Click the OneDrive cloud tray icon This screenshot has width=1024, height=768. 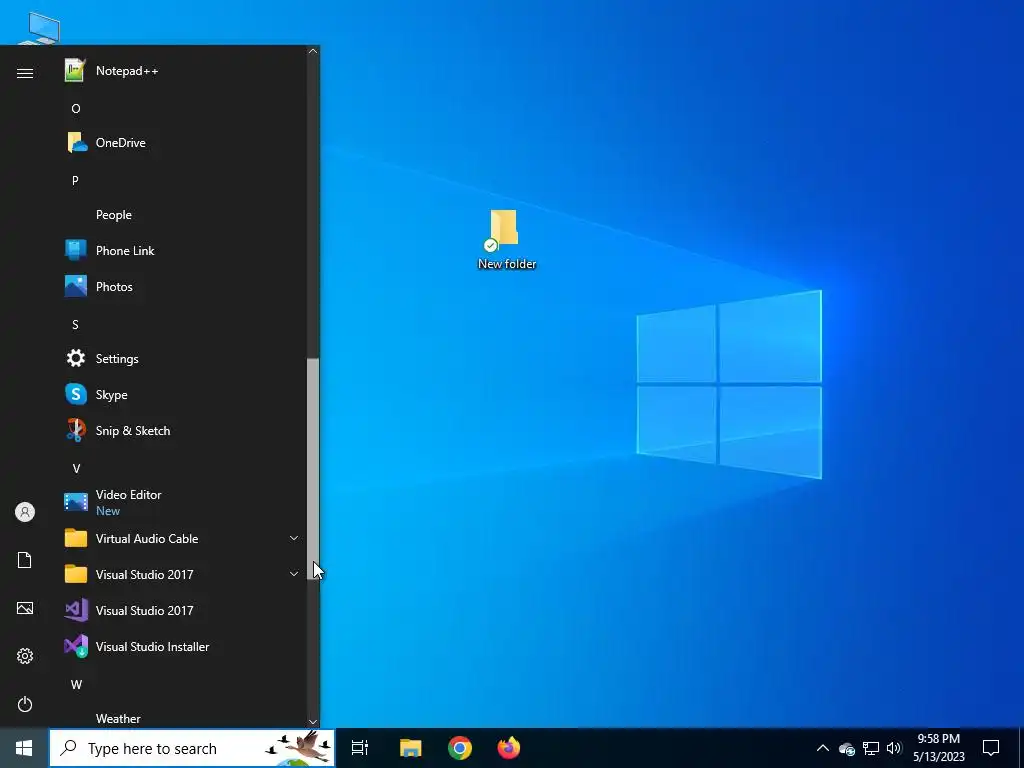pyautogui.click(x=847, y=748)
